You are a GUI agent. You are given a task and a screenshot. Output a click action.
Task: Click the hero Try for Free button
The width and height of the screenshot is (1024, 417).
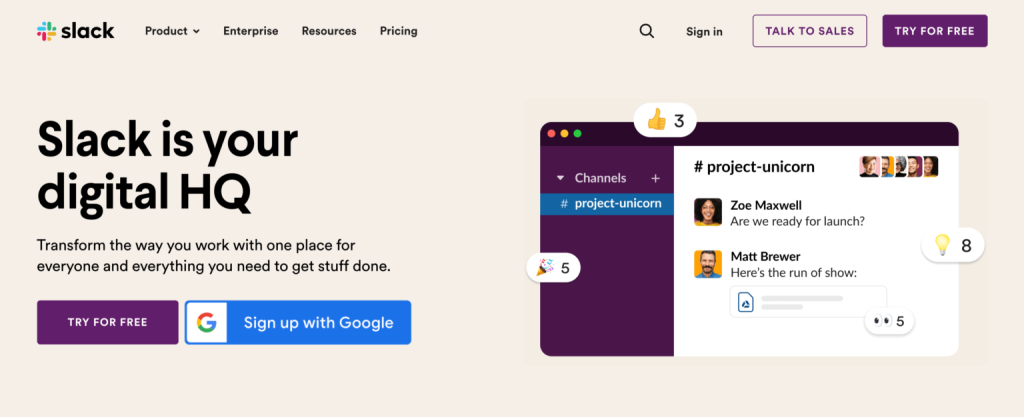108,322
